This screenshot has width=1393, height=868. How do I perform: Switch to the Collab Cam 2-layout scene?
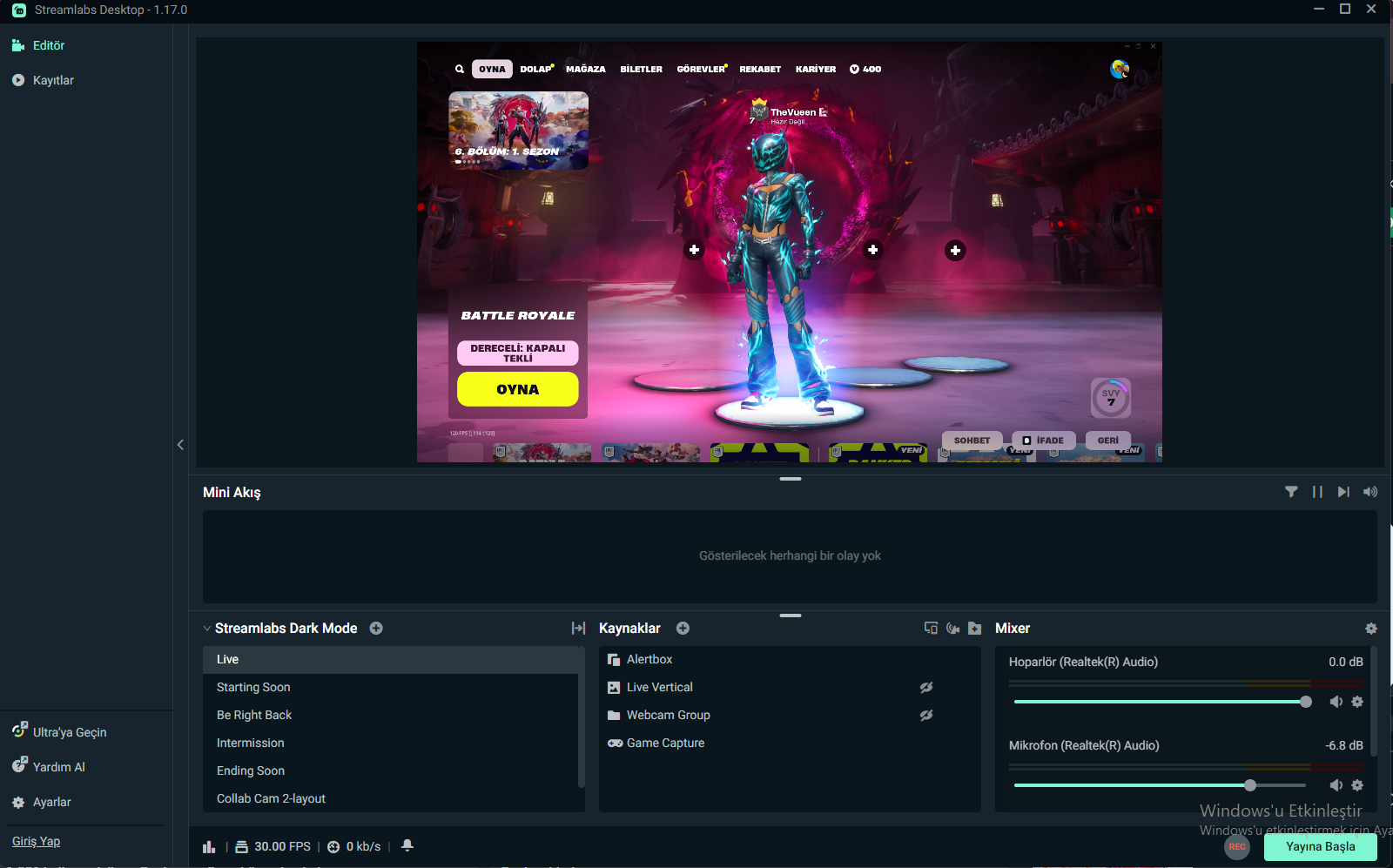pyautogui.click(x=391, y=799)
